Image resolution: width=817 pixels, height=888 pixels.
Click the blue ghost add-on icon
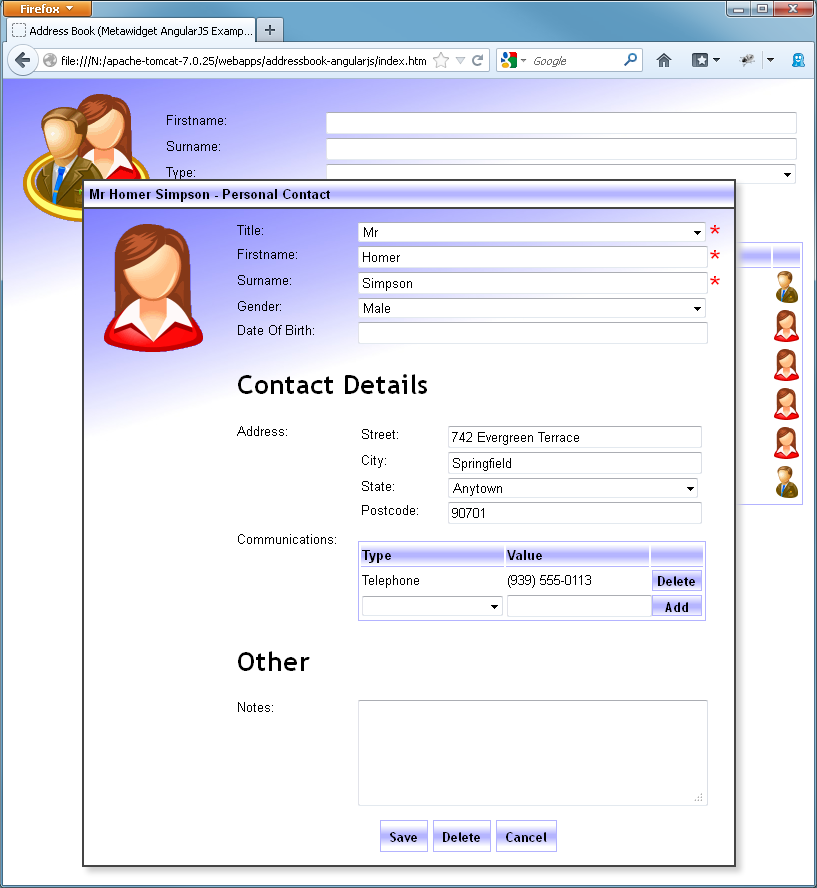pyautogui.click(x=798, y=61)
